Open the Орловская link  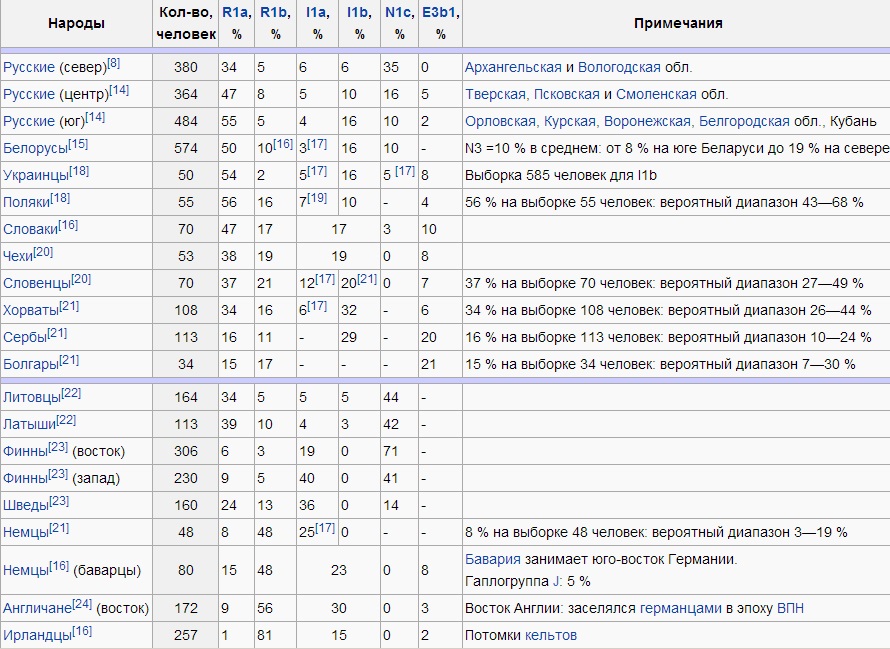[502, 122]
